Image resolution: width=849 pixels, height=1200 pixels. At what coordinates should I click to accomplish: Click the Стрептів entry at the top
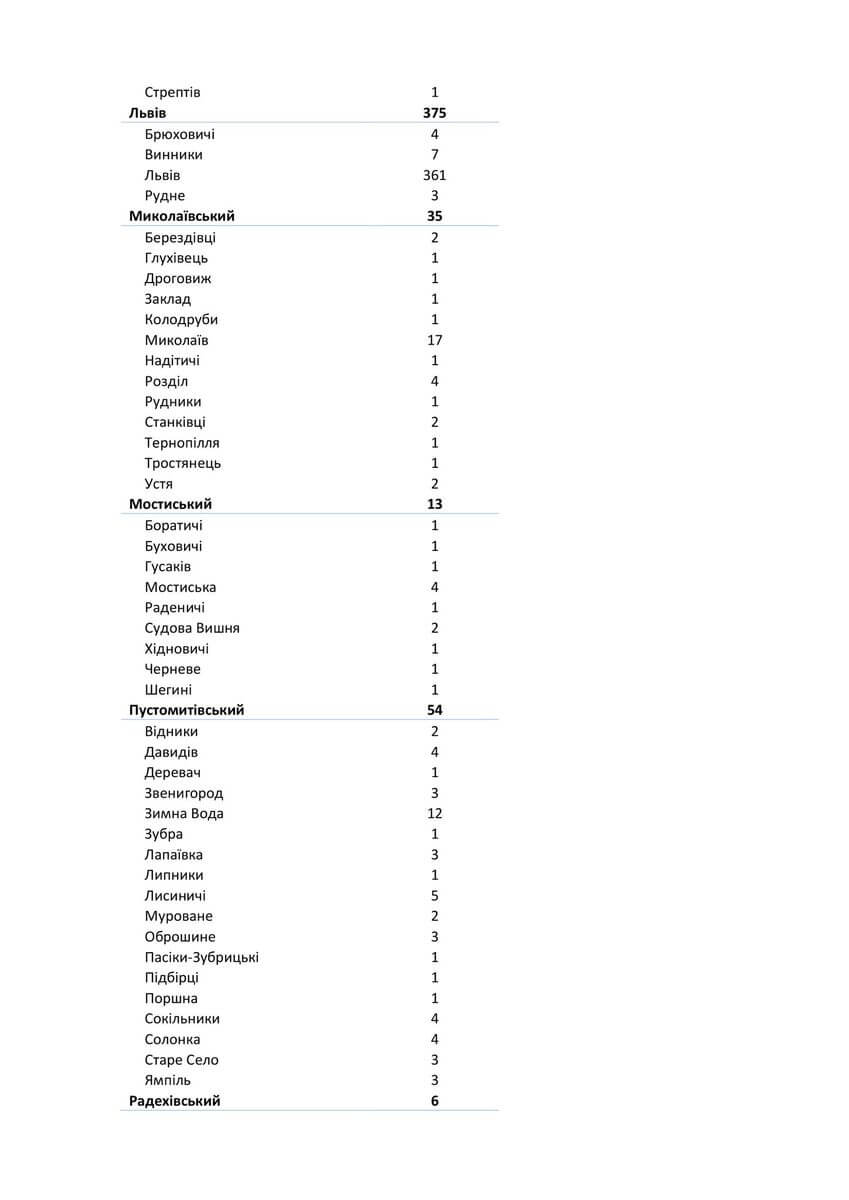tap(172, 92)
